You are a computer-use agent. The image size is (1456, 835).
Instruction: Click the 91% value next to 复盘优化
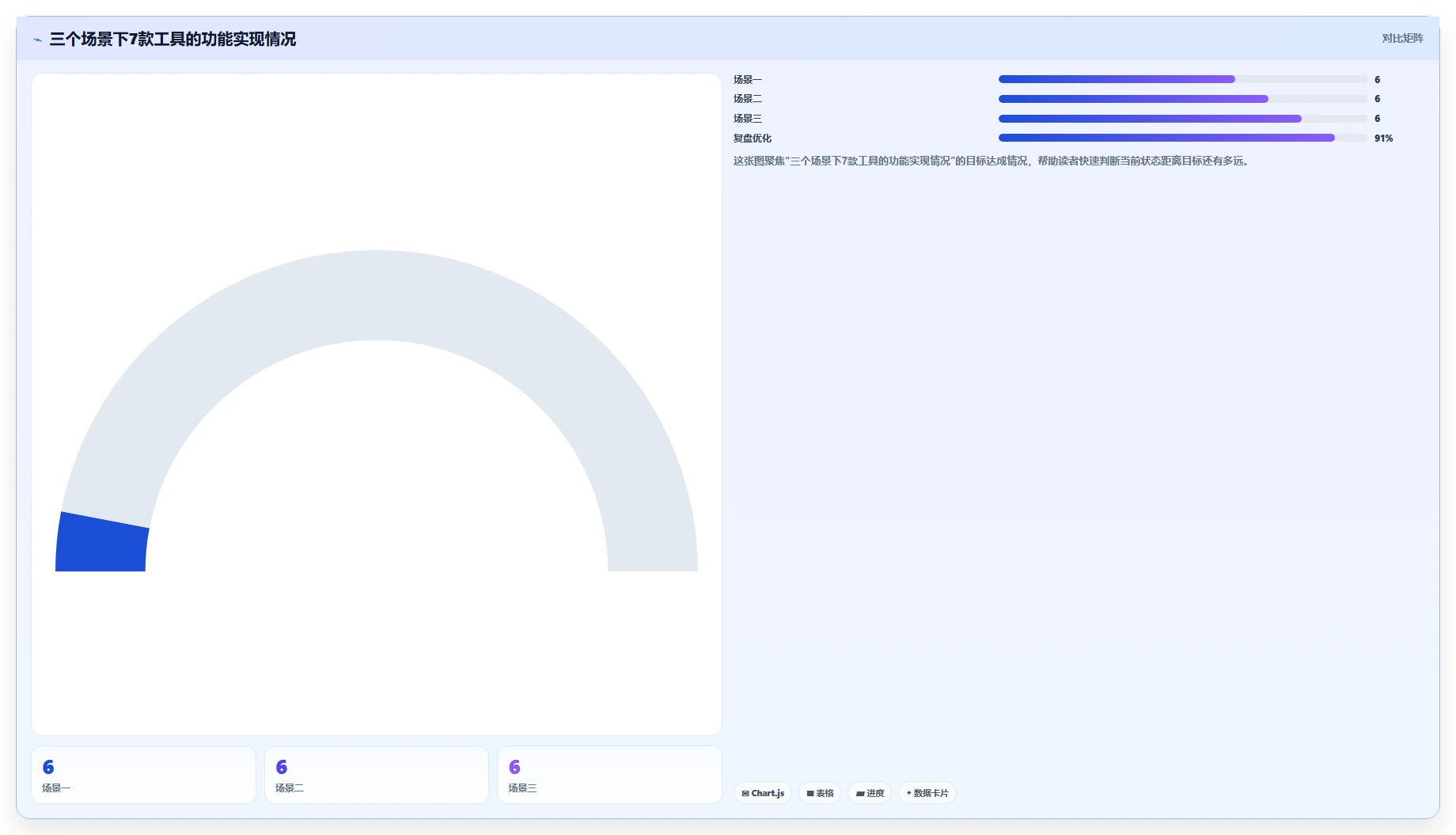[1384, 138]
